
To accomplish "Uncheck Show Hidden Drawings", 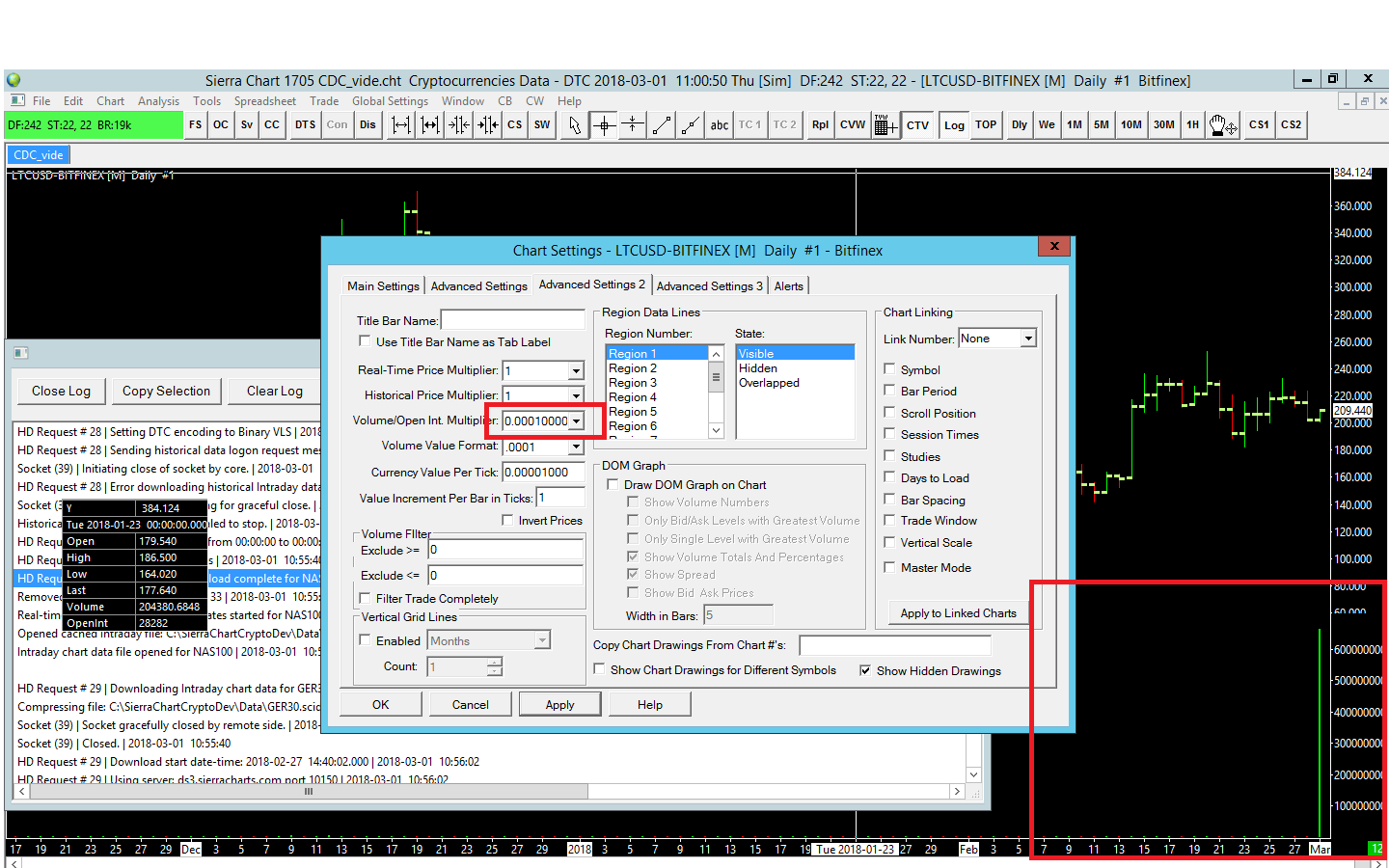I will (865, 671).
